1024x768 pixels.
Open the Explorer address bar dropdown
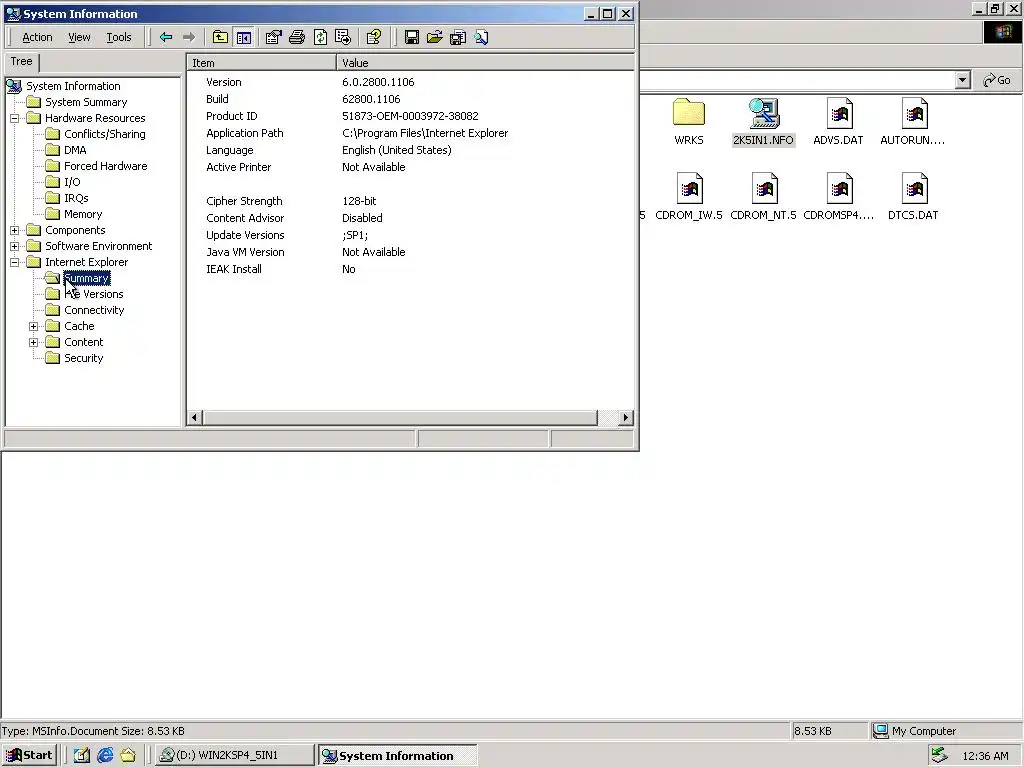[x=962, y=80]
